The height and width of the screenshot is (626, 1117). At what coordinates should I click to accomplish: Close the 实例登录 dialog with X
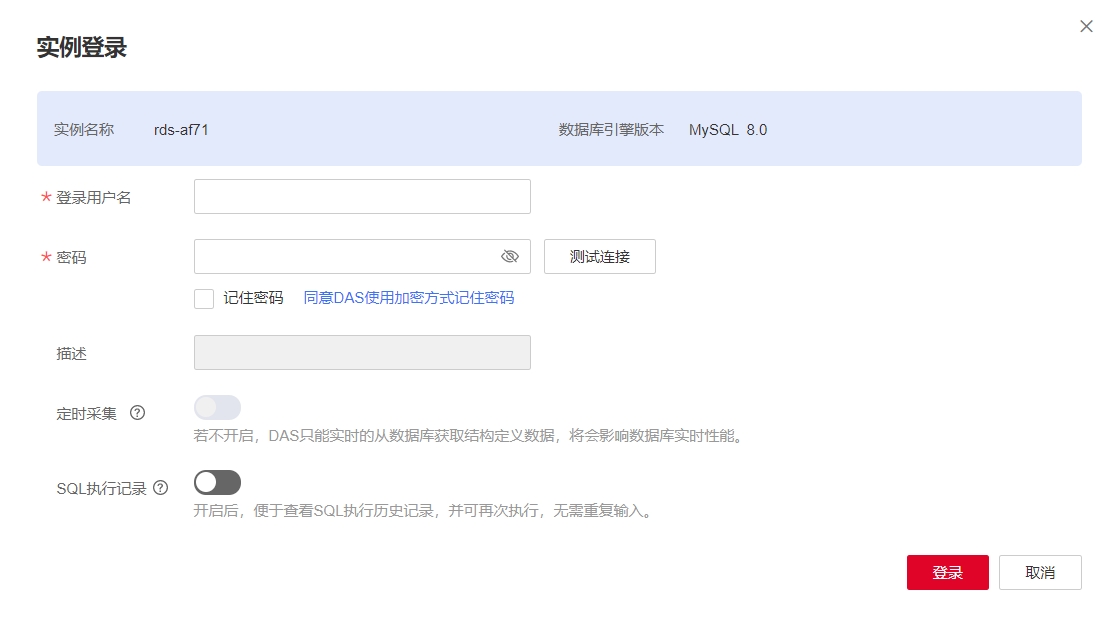(x=1086, y=27)
